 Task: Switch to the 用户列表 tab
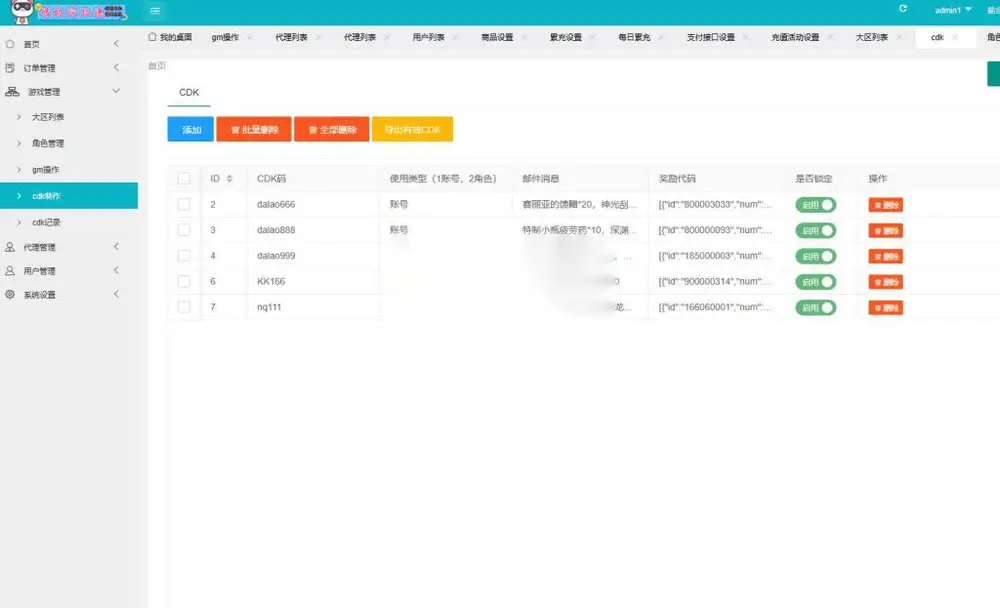pyautogui.click(x=429, y=38)
